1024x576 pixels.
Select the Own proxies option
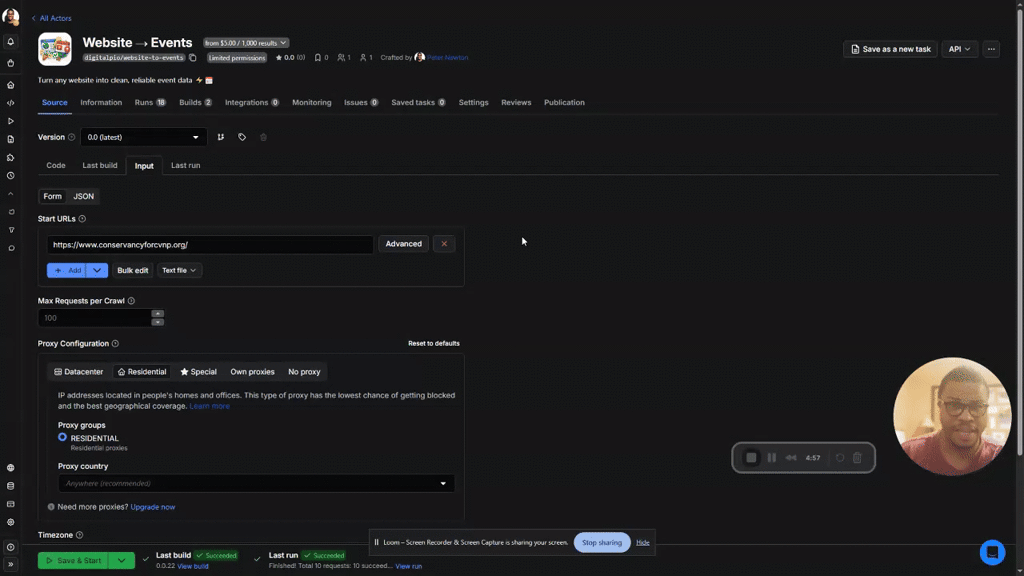pyautogui.click(x=252, y=372)
